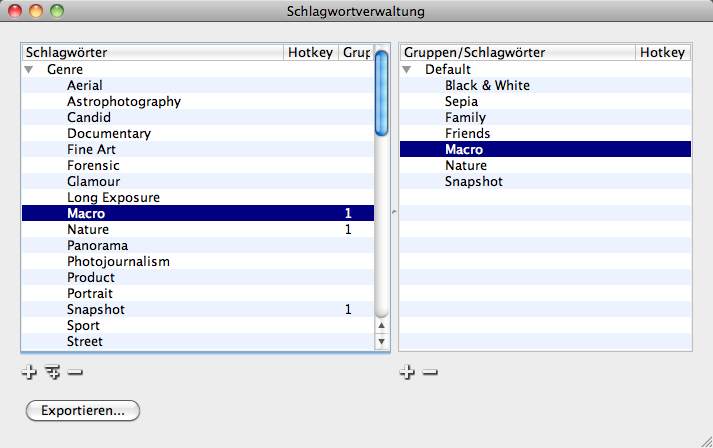Click the Gruppen/Schlagwörter column header
The image size is (713, 448).
tap(516, 52)
